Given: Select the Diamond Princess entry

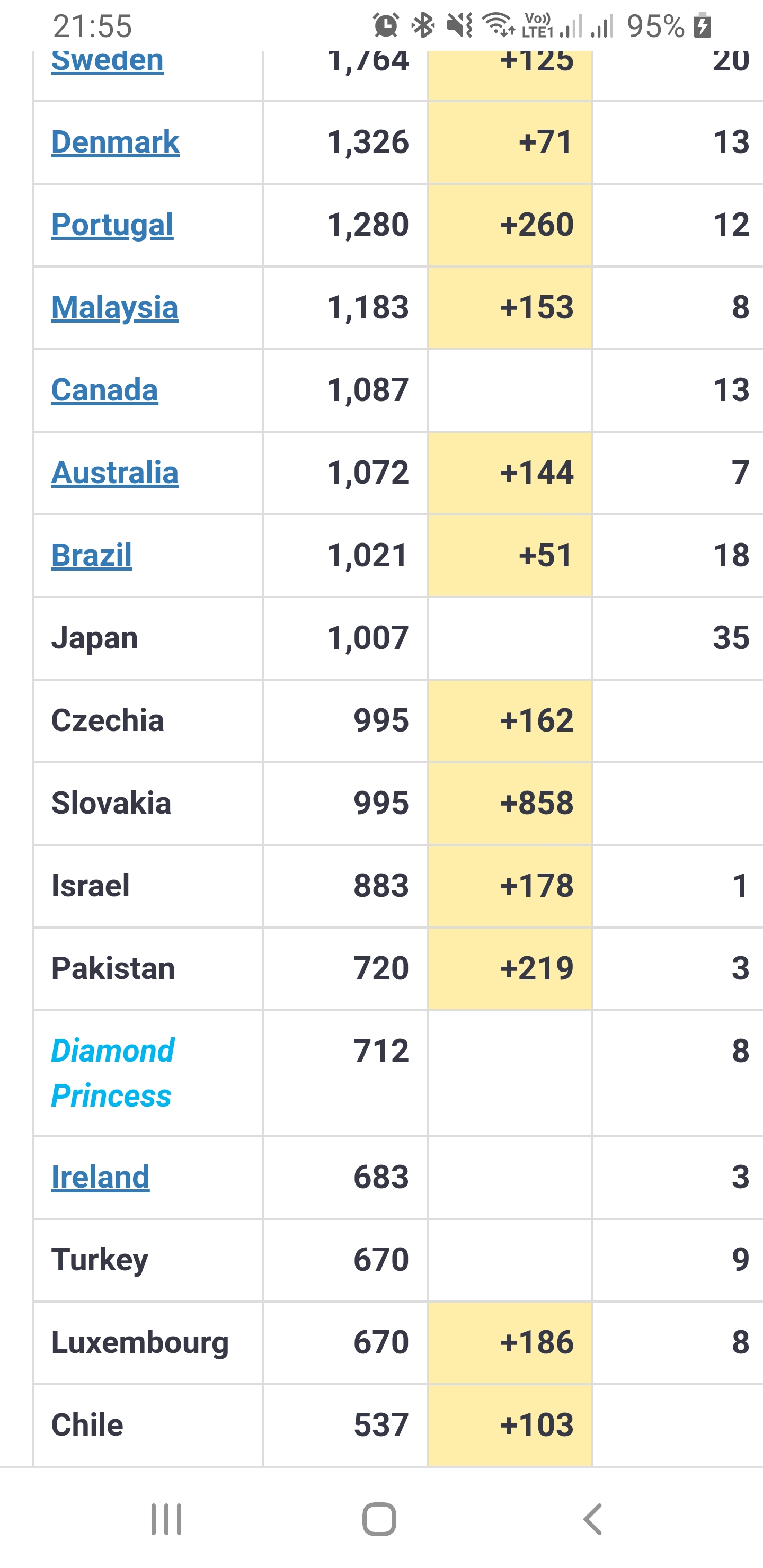Looking at the screenshot, I should [x=112, y=1073].
